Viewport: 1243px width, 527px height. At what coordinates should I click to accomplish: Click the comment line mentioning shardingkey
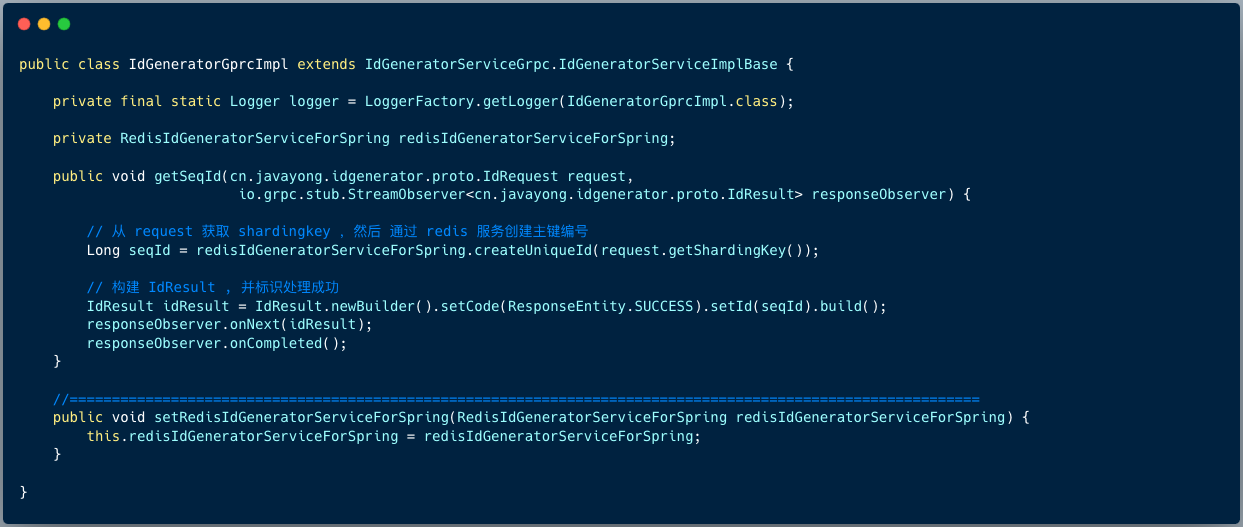click(x=337, y=232)
